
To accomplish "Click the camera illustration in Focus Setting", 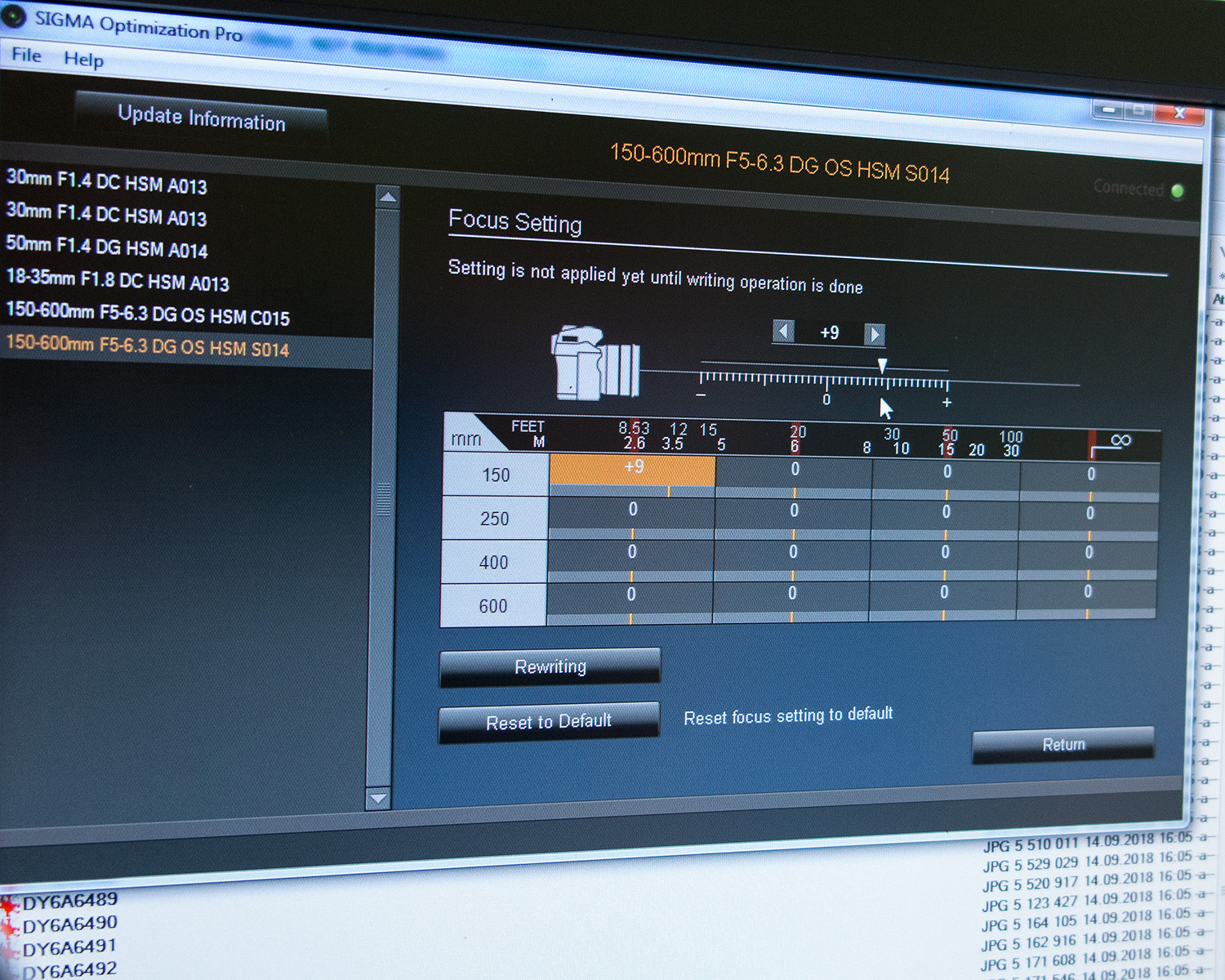I will (x=595, y=363).
